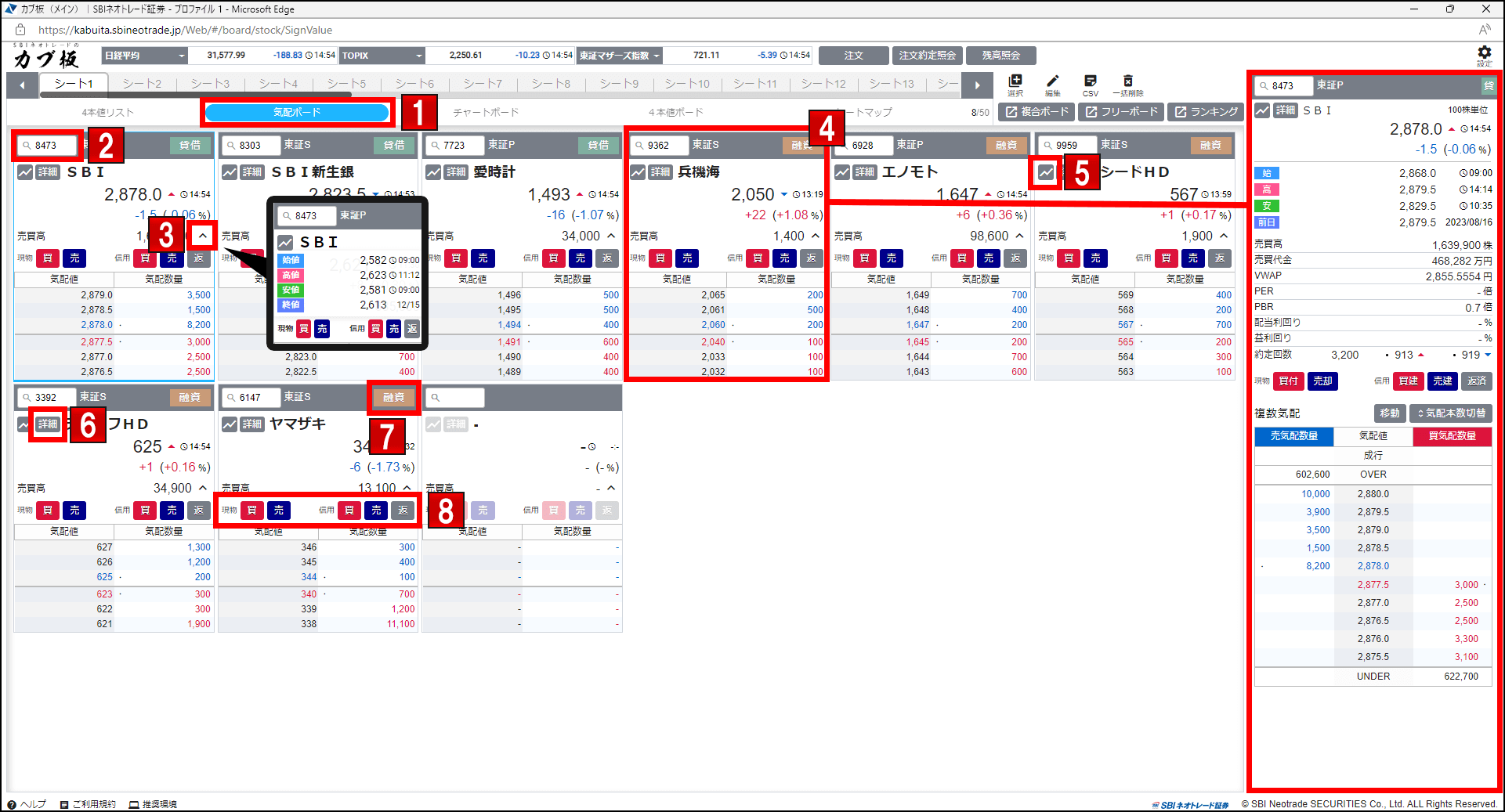Open chart icon in right detail panel
This screenshot has width=1505, height=812.
(x=1262, y=111)
